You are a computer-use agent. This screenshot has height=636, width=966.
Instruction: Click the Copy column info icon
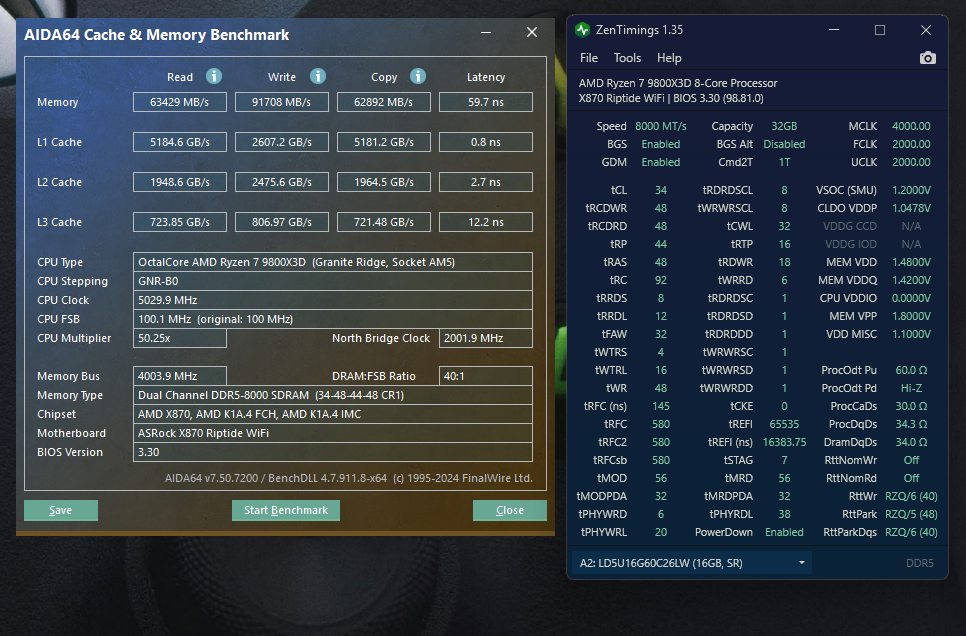[418, 77]
